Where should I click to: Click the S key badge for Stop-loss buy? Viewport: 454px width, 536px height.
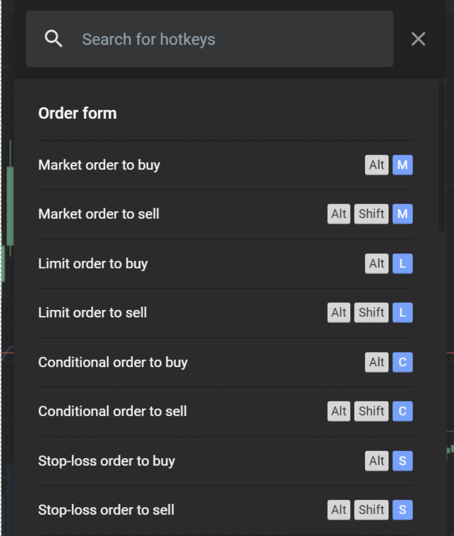[x=402, y=461]
